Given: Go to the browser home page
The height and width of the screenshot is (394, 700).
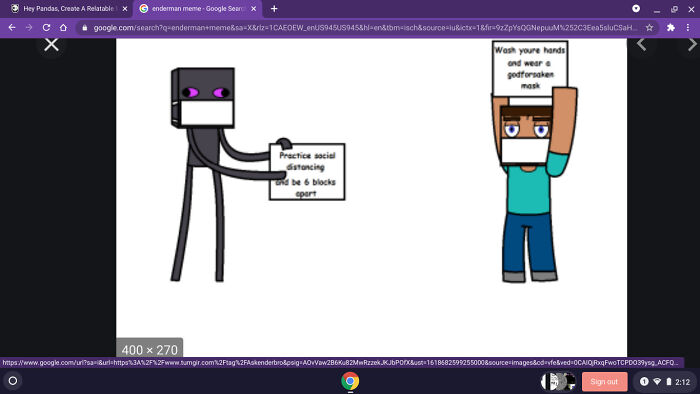Looking at the screenshot, I should tap(63, 28).
